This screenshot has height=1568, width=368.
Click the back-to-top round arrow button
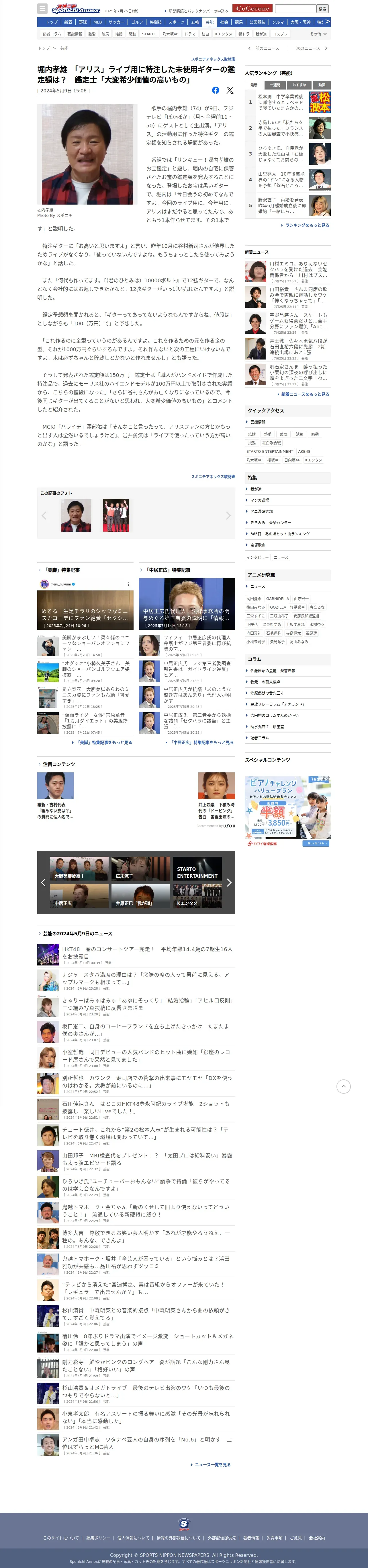click(344, 1086)
